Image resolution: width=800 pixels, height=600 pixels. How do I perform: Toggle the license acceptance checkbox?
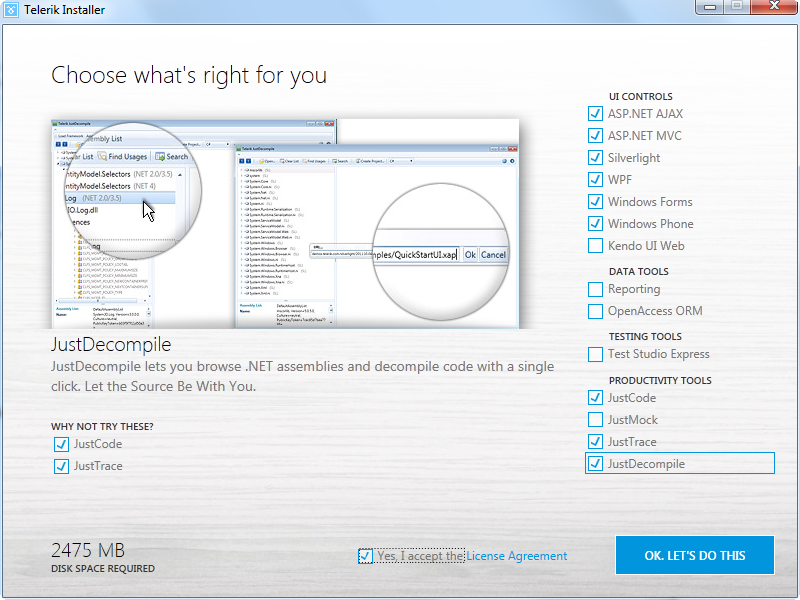click(x=365, y=556)
